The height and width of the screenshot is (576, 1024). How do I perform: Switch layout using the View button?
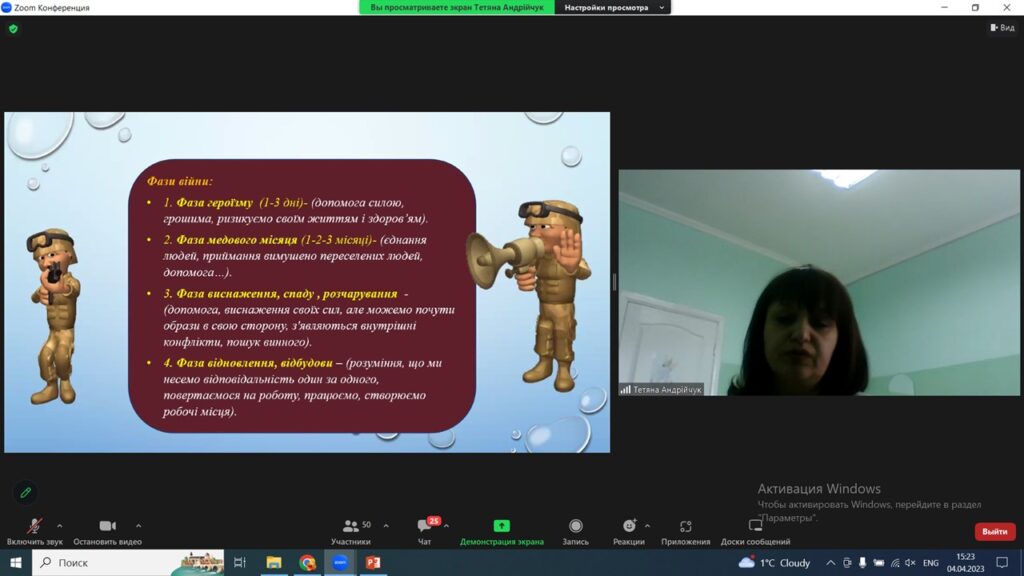pyautogui.click(x=1002, y=28)
